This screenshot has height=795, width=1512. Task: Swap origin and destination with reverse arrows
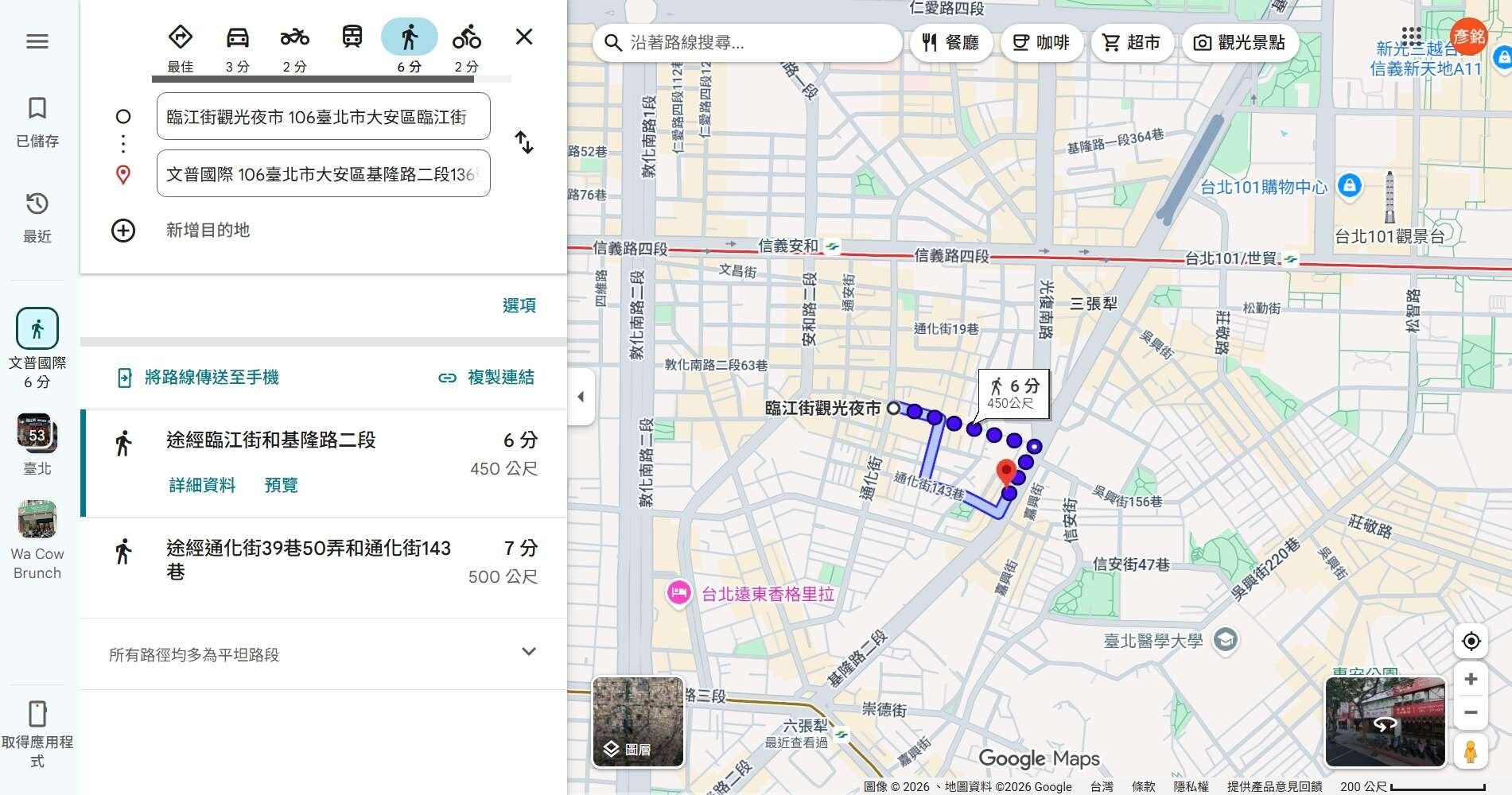(x=523, y=143)
